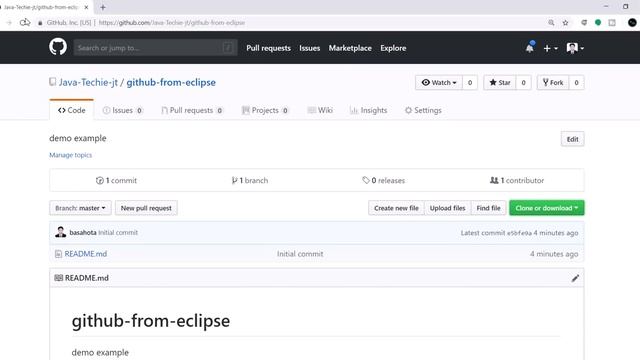
Task: Open the github-from-eclipse repository link
Action: [x=171, y=82]
